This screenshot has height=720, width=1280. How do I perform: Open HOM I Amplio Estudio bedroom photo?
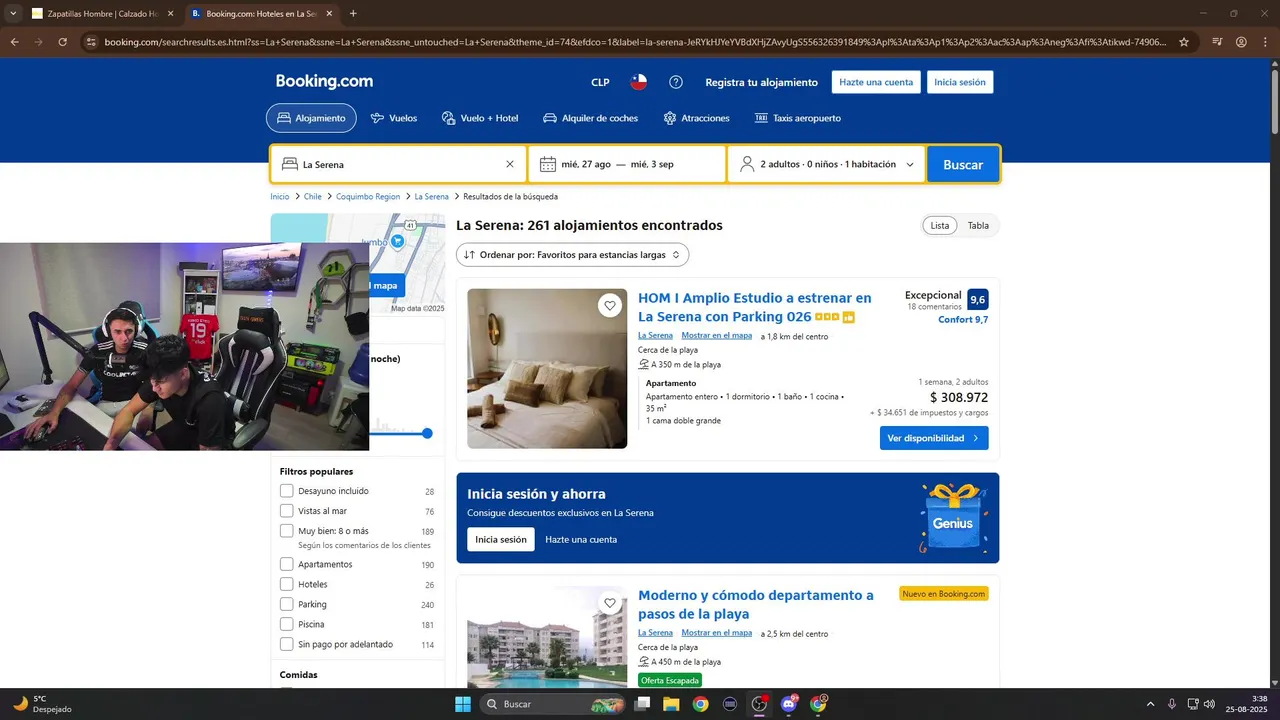547,369
